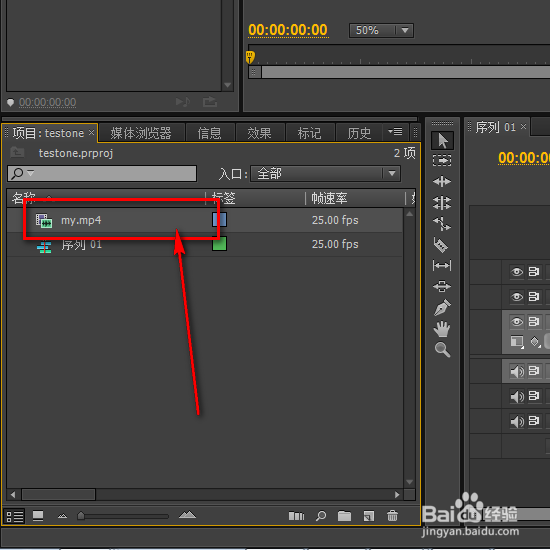Open the 标记 tab
Screen dimensions: 550x550
click(x=309, y=133)
